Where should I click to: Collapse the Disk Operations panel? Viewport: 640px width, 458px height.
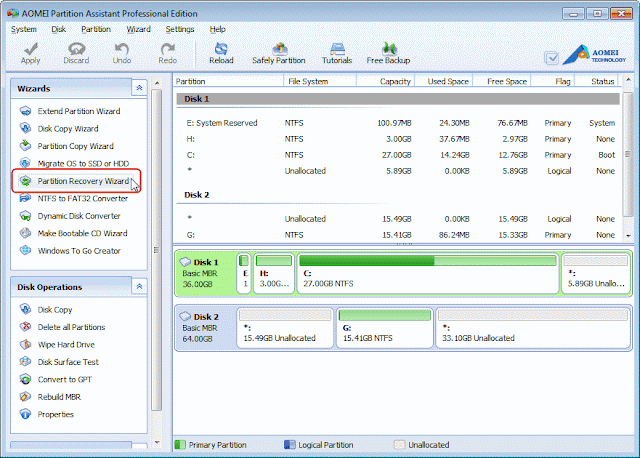point(139,287)
